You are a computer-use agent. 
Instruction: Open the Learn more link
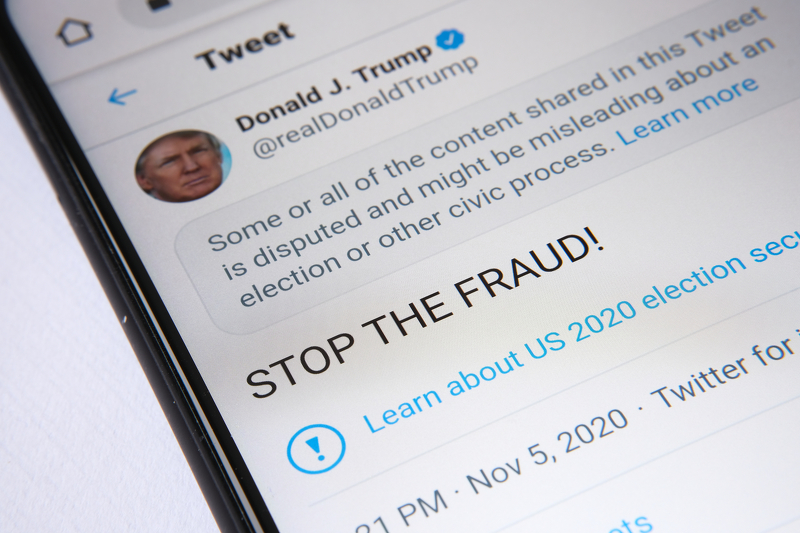click(x=688, y=111)
